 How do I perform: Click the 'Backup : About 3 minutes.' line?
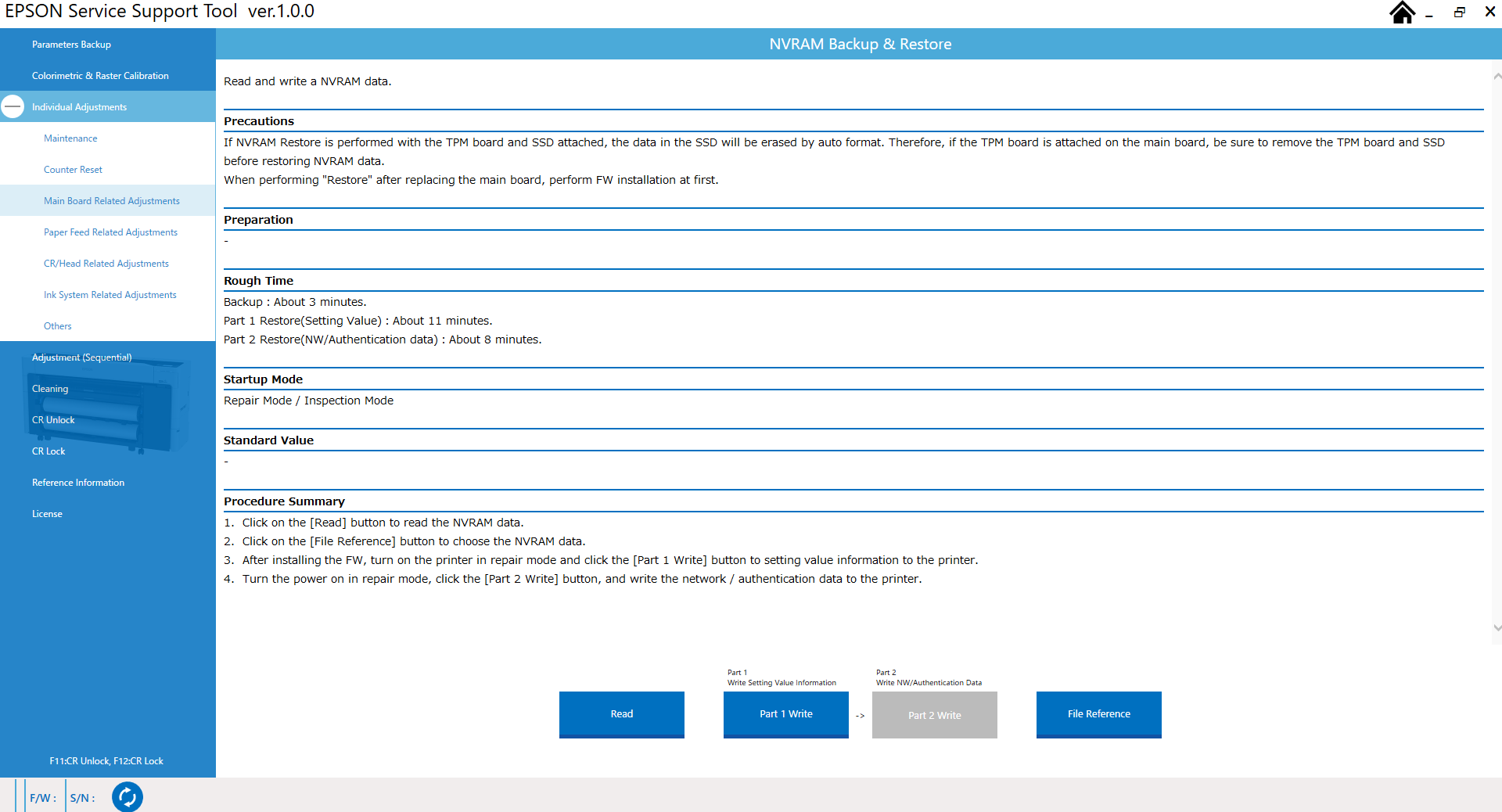(295, 302)
